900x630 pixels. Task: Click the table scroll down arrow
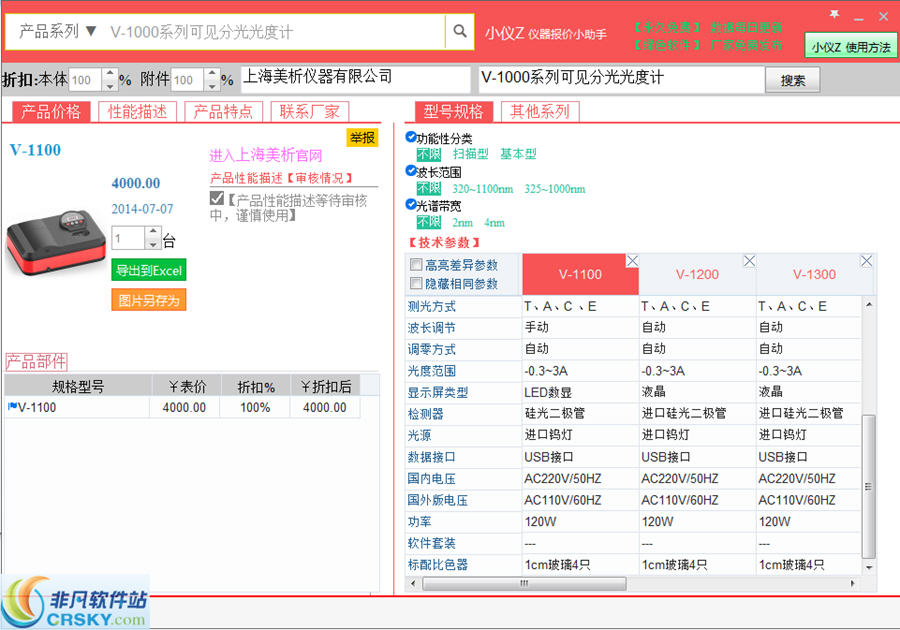click(x=868, y=567)
